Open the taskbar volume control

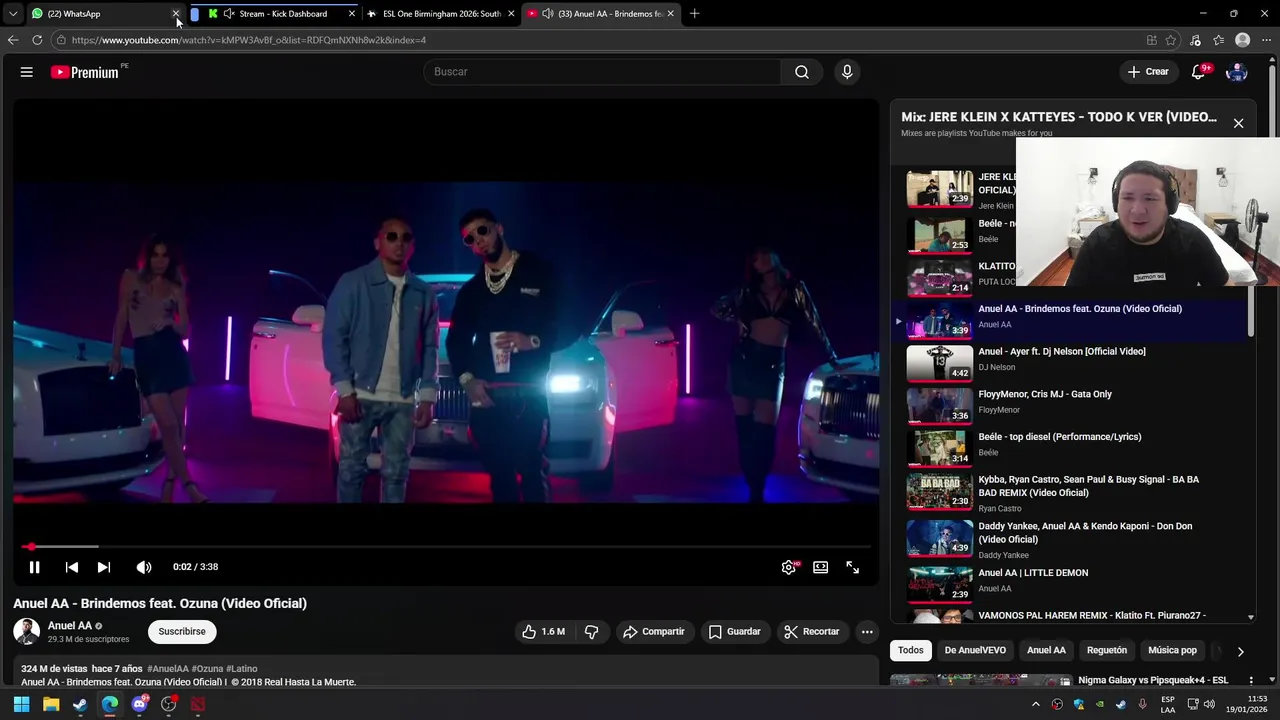click(1209, 704)
